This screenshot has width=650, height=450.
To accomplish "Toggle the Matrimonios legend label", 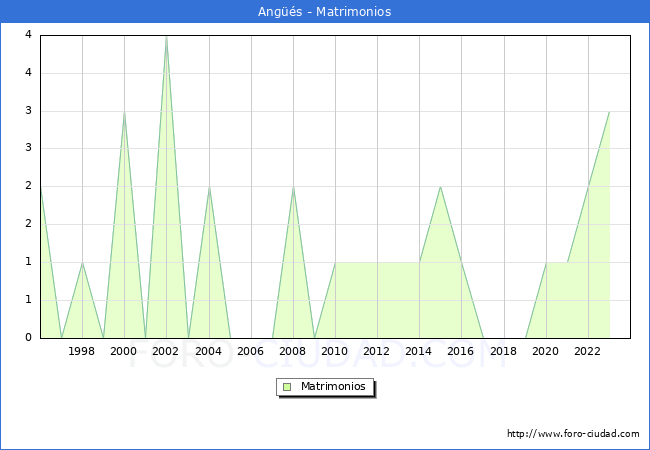I will click(334, 387).
